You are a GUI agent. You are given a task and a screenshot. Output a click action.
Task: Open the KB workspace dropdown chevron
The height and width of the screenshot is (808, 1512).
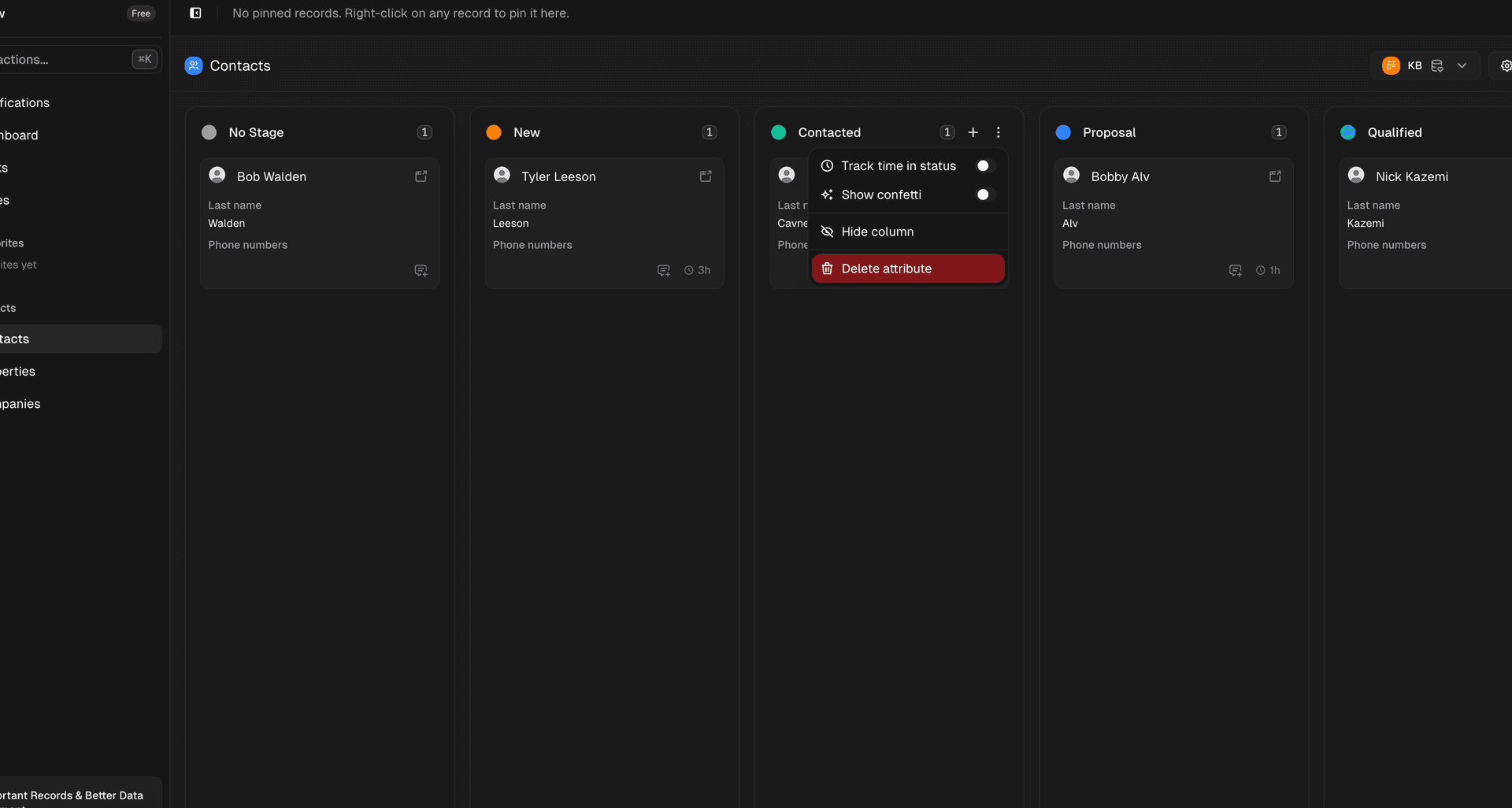(x=1462, y=65)
